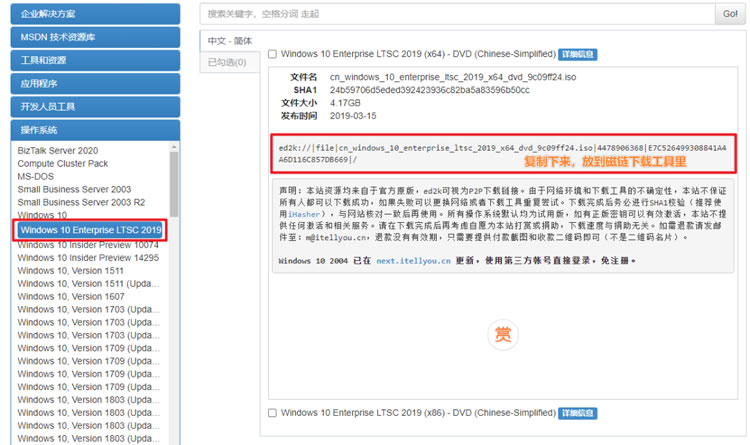This screenshot has width=750, height=445.
Task: Select Small Business Server 2003
Action: pos(74,189)
